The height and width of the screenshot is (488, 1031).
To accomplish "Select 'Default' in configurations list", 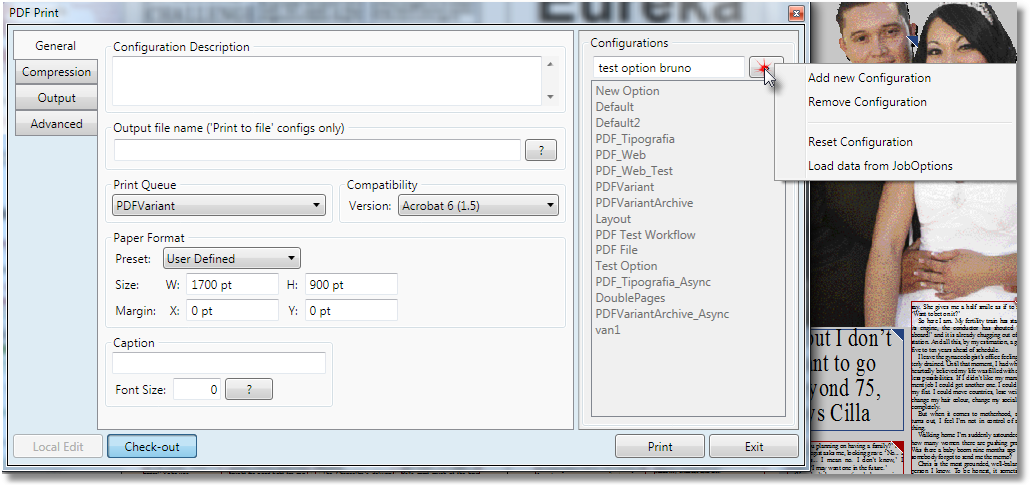I will (x=615, y=107).
